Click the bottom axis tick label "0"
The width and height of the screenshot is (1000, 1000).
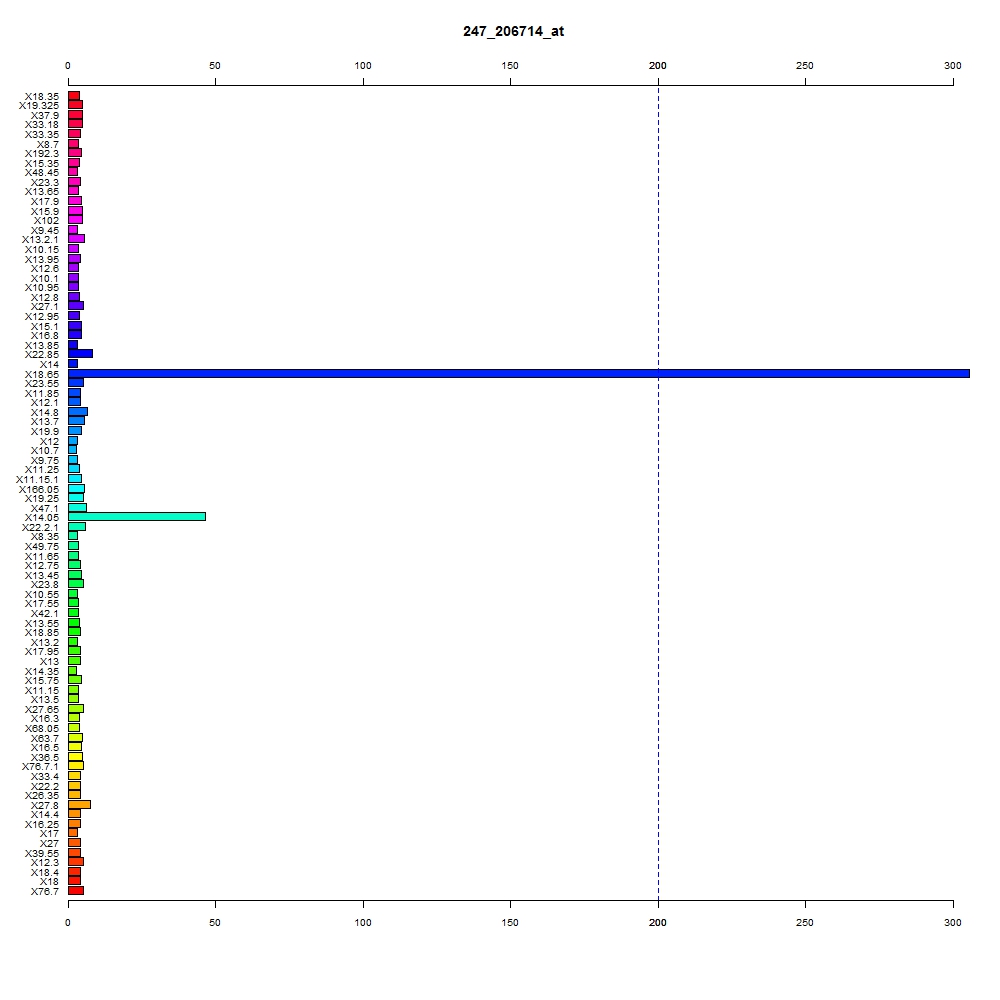(x=68, y=923)
